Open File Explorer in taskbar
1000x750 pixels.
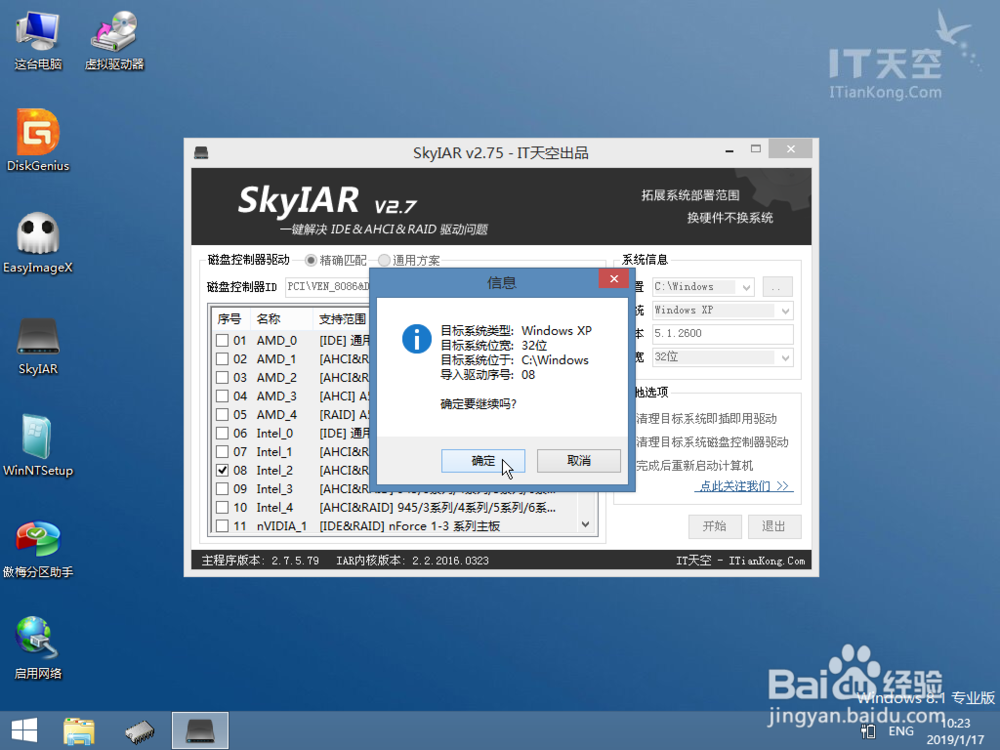(x=79, y=731)
